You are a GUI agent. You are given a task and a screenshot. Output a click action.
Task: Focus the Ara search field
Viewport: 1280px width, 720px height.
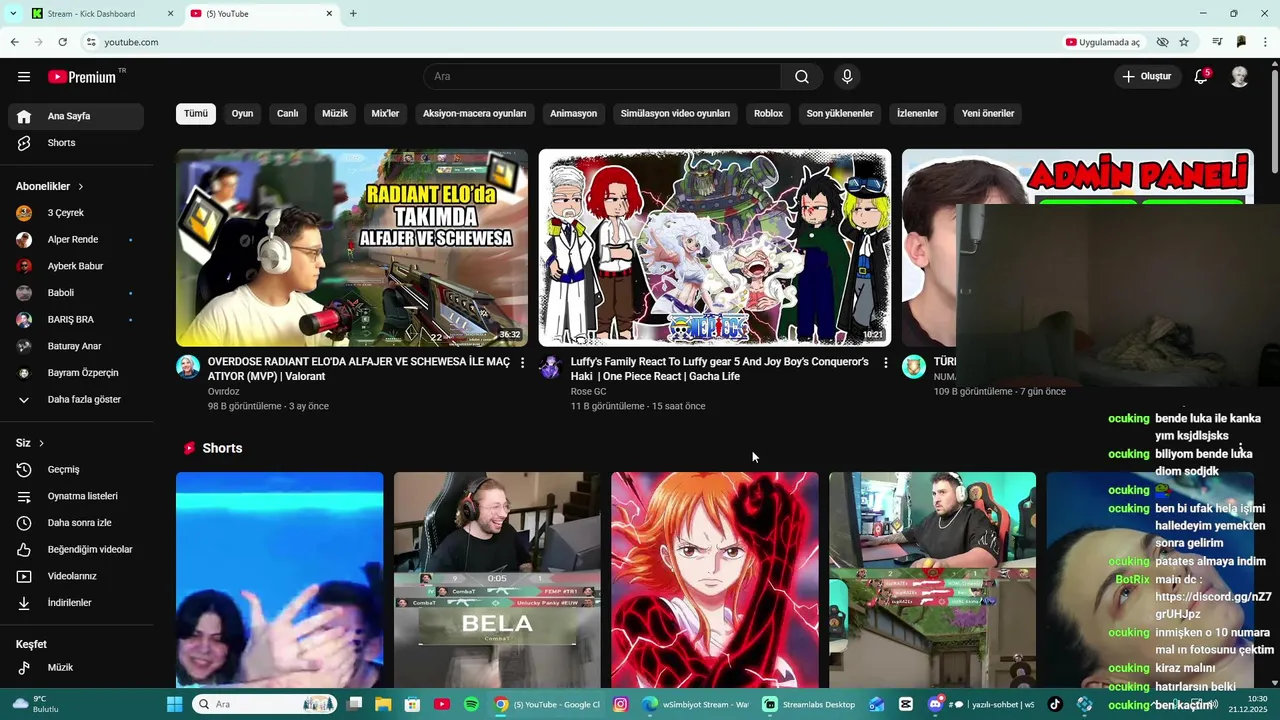pyautogui.click(x=603, y=77)
